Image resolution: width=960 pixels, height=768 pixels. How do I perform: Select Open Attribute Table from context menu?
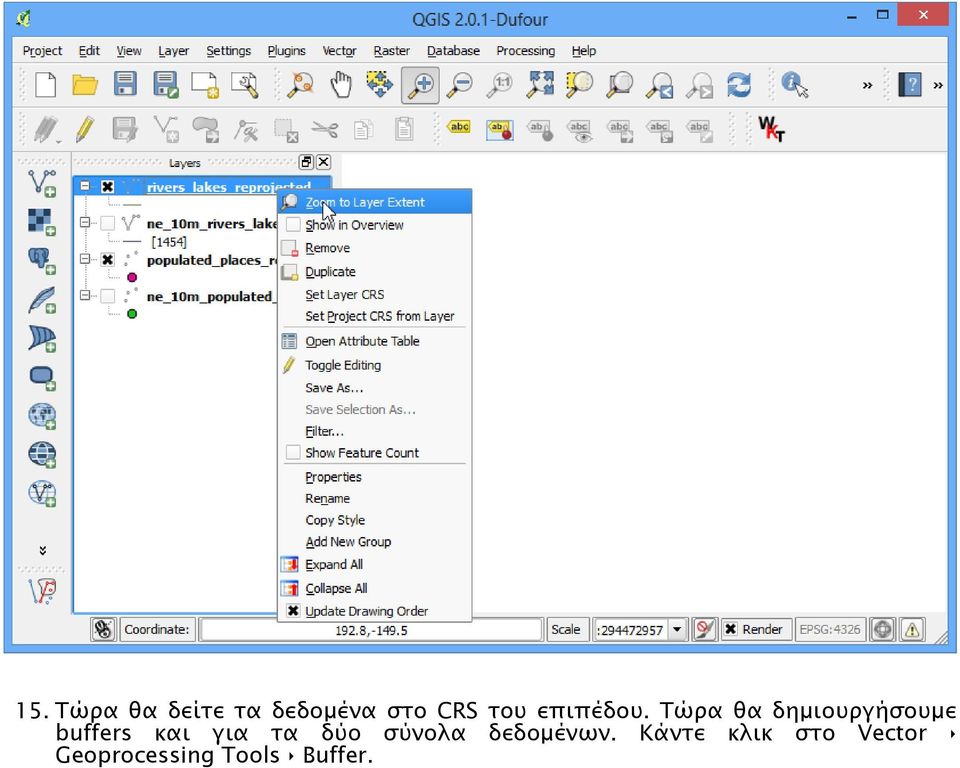(x=375, y=341)
